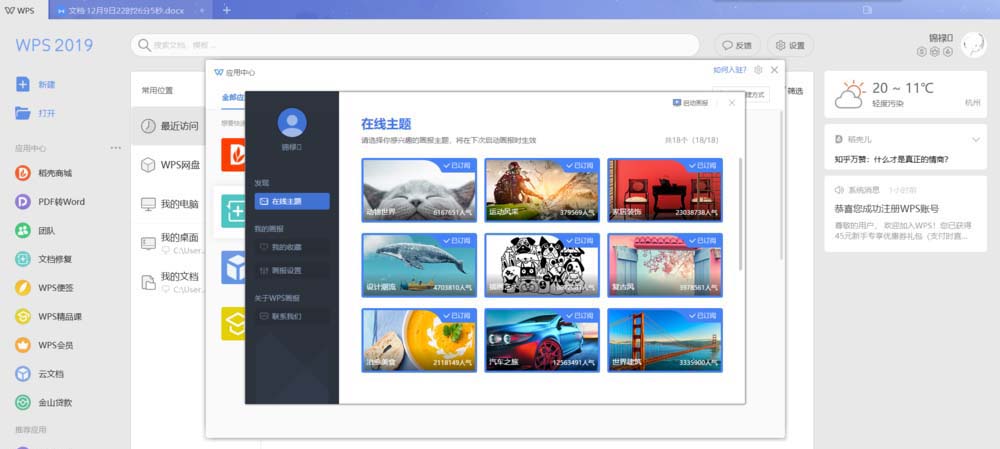
Task: Close the 应用中心 dialog
Action: [x=774, y=70]
